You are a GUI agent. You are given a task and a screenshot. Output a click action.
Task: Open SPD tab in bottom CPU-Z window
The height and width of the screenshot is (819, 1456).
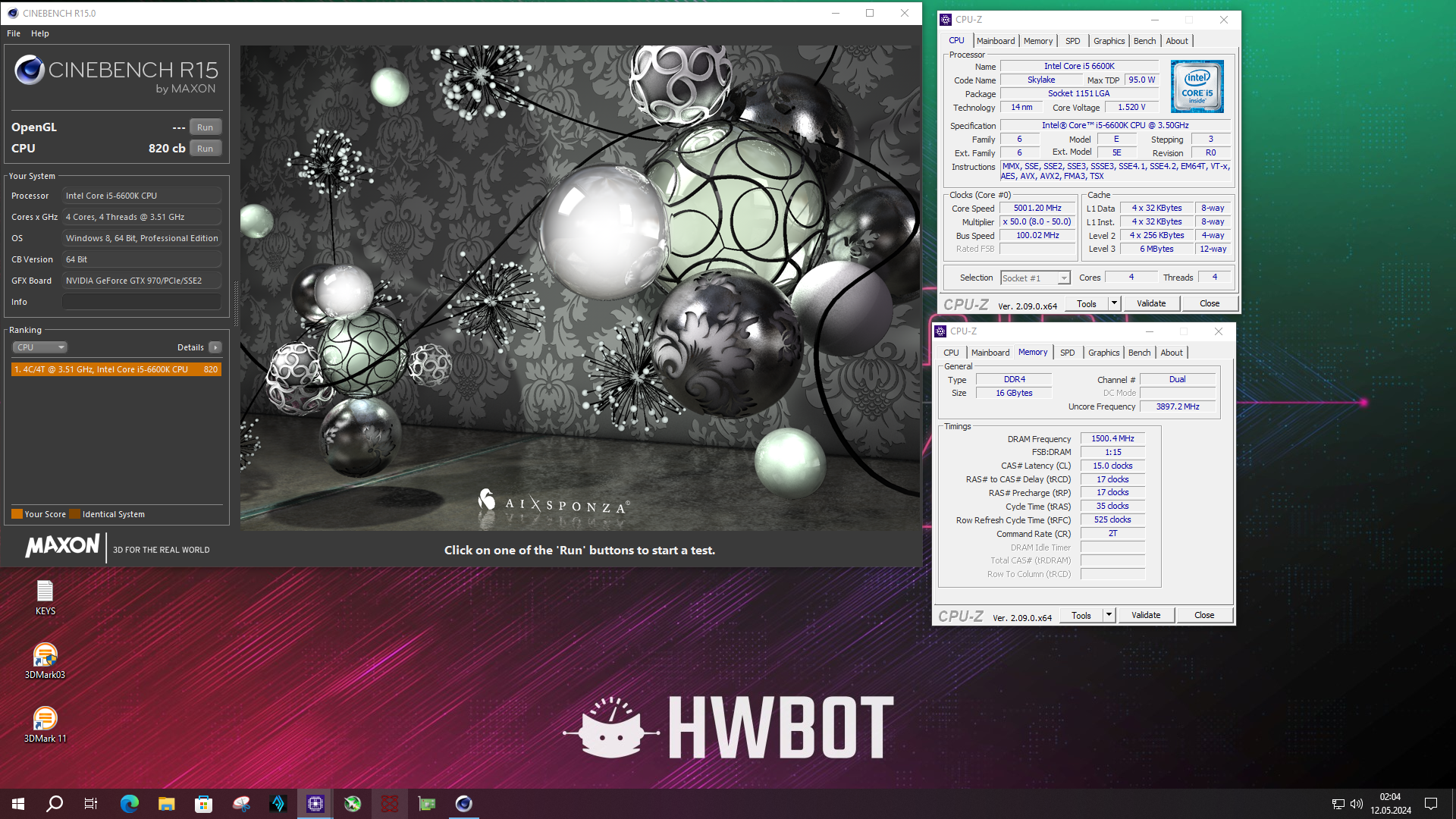pyautogui.click(x=1067, y=353)
